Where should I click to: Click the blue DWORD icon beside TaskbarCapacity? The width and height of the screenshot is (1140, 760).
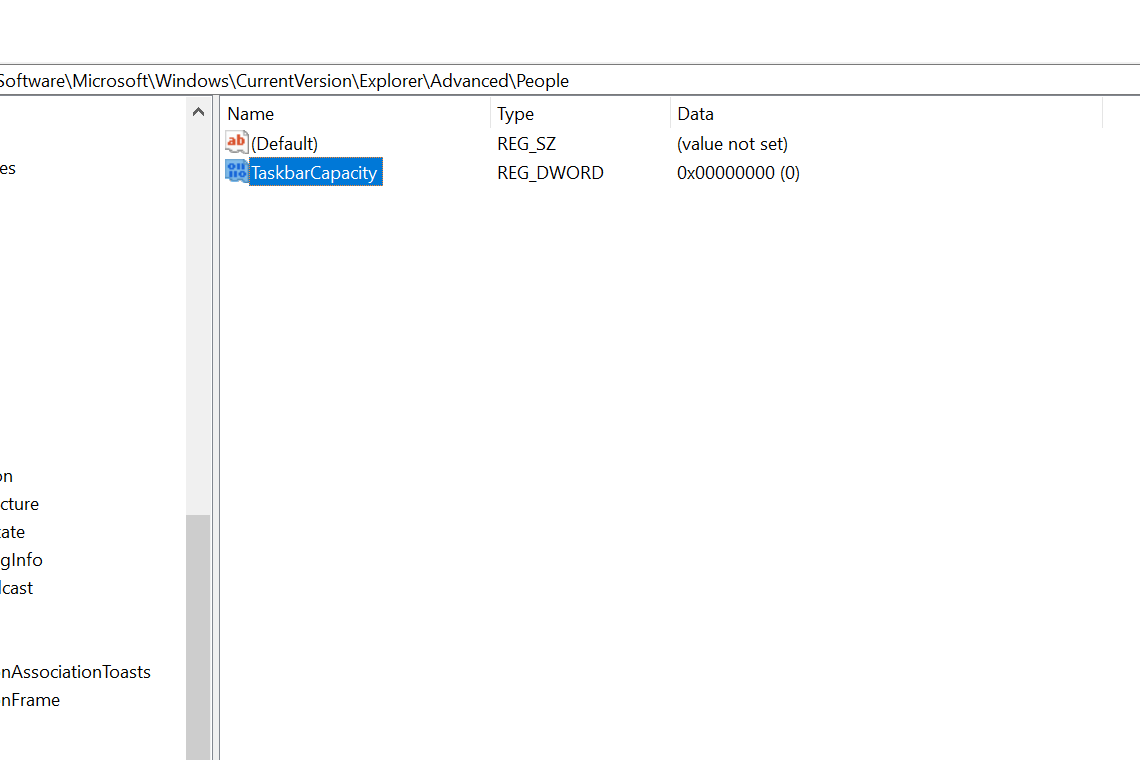point(236,171)
